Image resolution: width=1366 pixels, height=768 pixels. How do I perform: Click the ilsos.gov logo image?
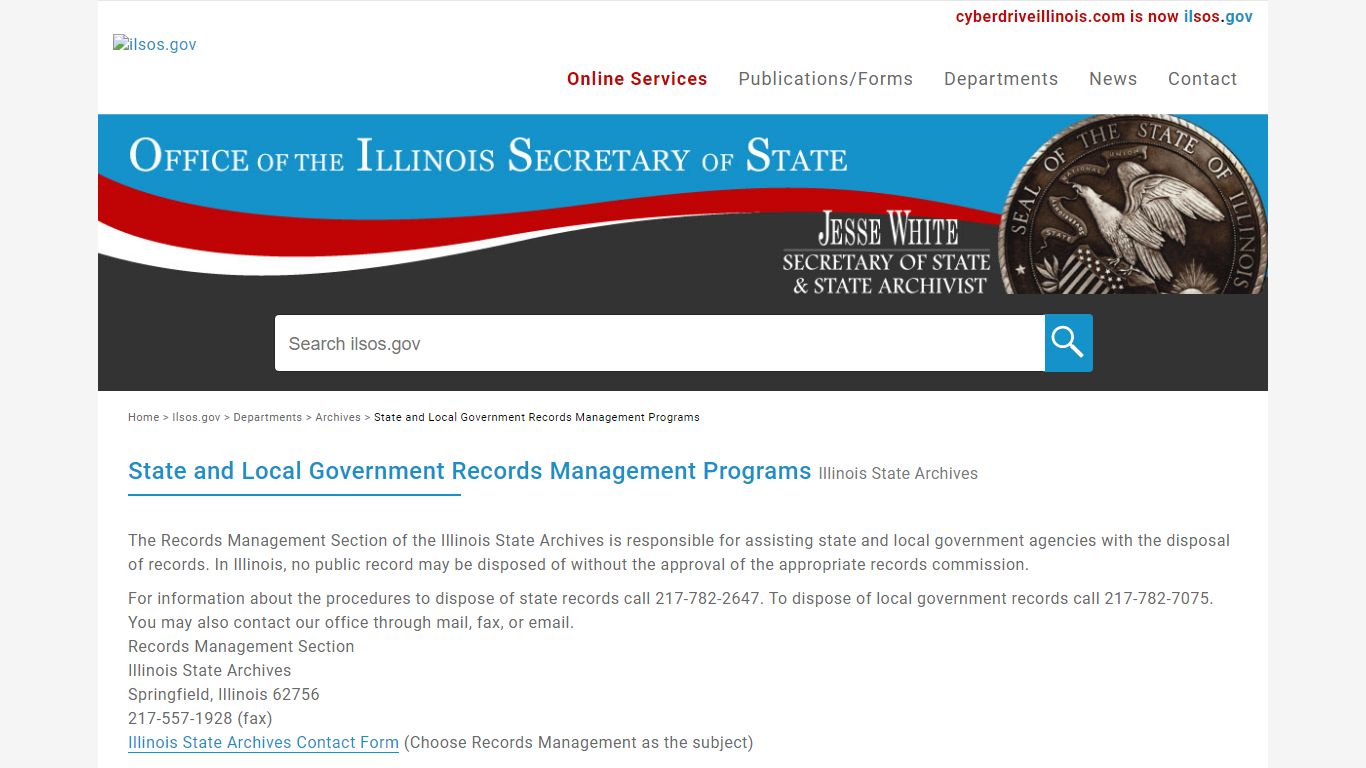155,44
